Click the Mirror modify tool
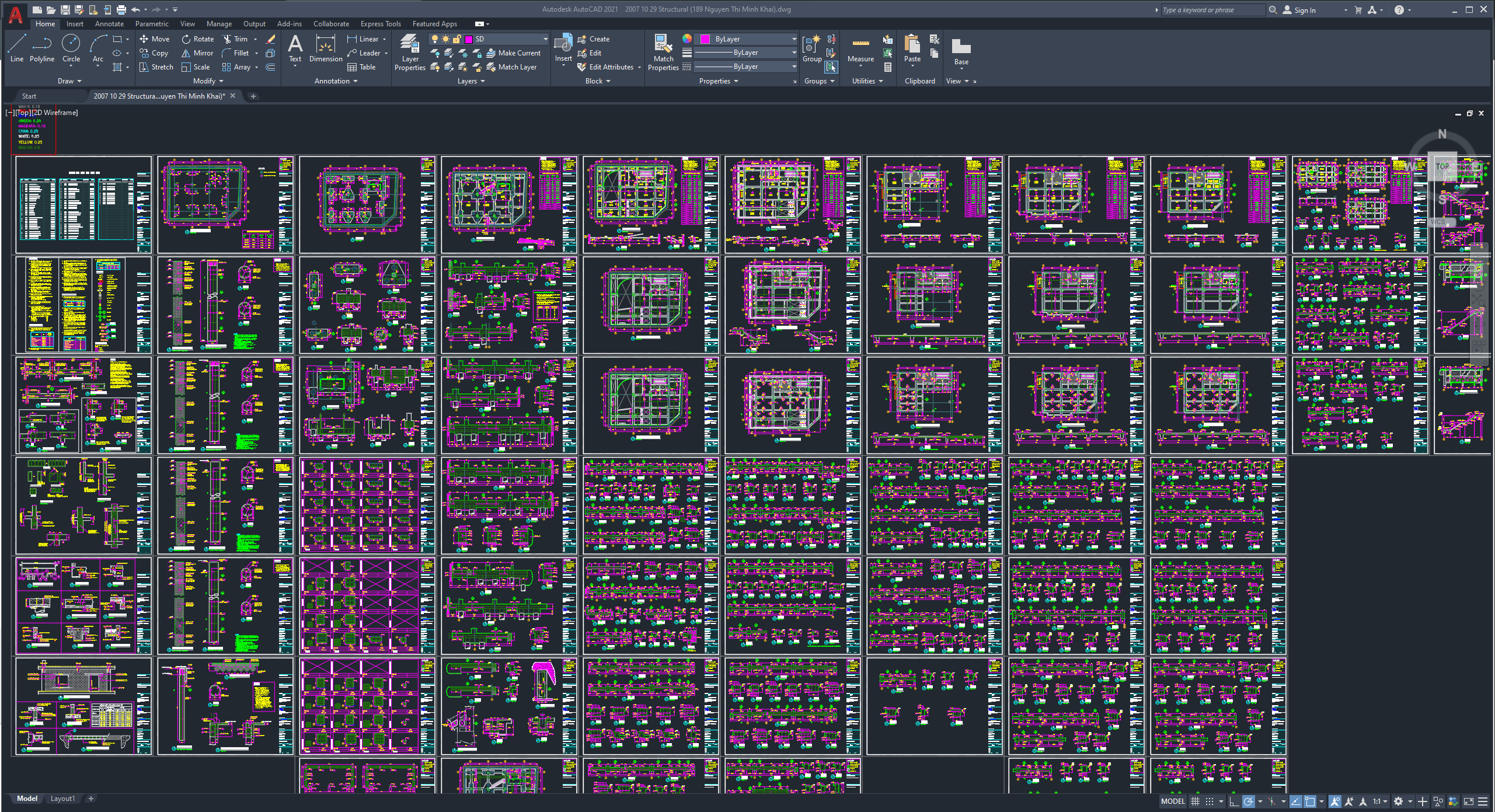 click(x=197, y=53)
